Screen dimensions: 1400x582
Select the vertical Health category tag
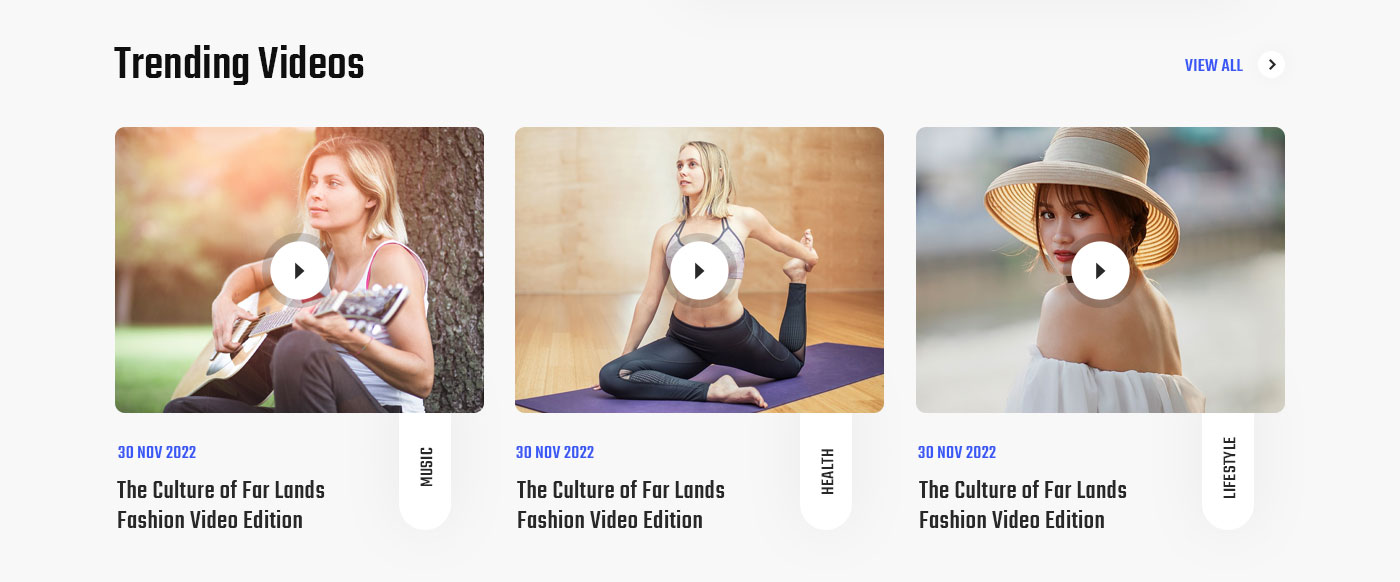(x=827, y=470)
